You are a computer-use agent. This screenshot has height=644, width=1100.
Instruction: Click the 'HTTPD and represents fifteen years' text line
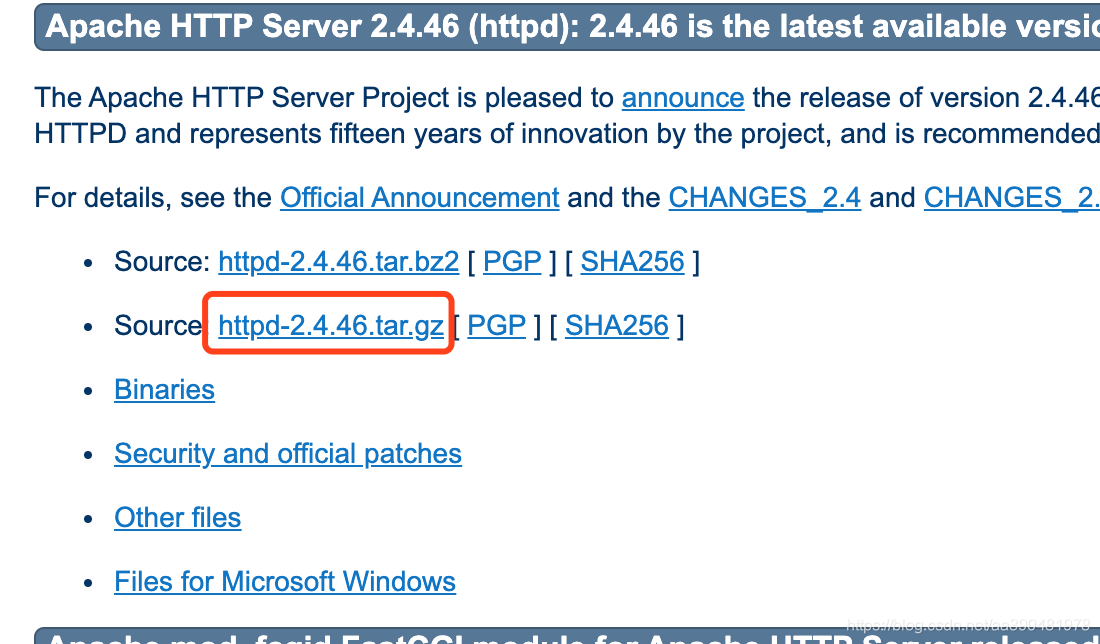(x=567, y=133)
